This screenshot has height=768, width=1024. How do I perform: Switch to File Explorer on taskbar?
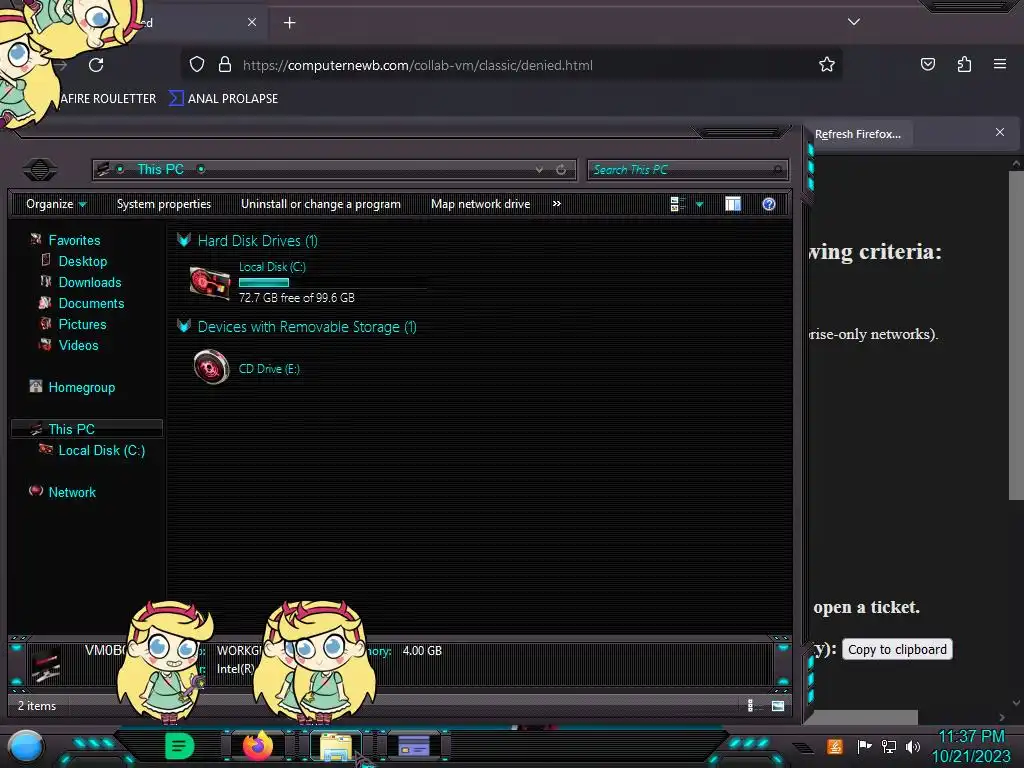point(336,746)
